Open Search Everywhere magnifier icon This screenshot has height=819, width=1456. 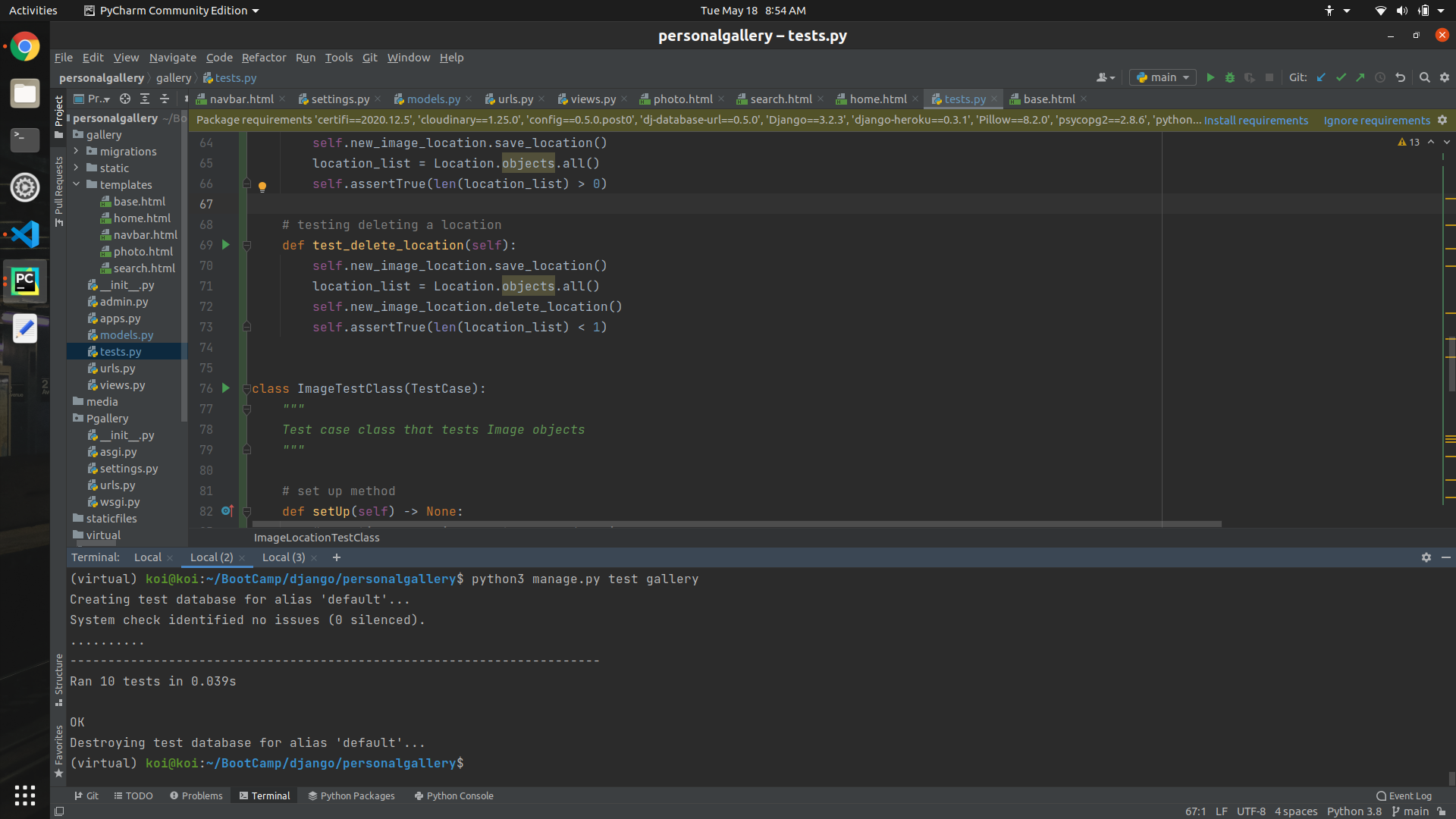coord(1425,77)
